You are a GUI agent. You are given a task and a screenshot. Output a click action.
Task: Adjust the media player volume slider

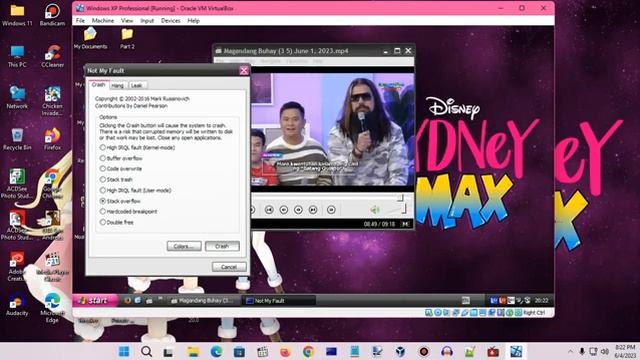[x=394, y=209]
